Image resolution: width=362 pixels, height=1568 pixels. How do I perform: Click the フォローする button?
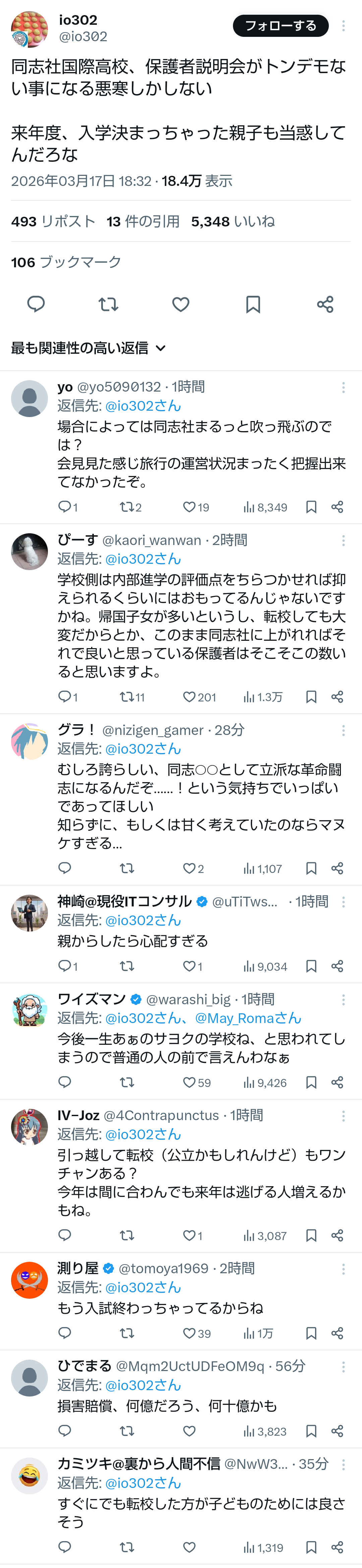tap(280, 25)
